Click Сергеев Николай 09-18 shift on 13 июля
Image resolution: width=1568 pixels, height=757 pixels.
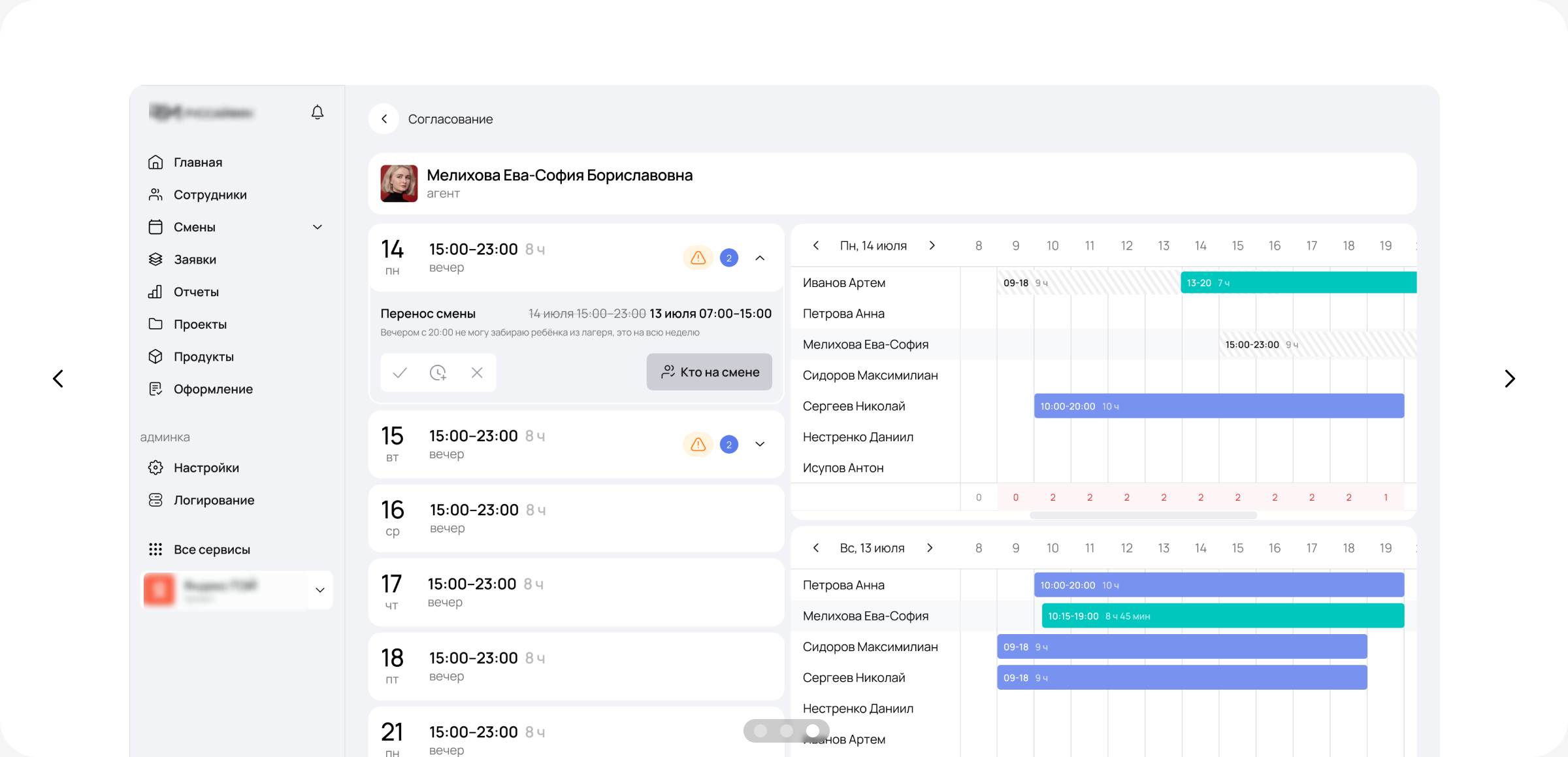tap(1182, 677)
